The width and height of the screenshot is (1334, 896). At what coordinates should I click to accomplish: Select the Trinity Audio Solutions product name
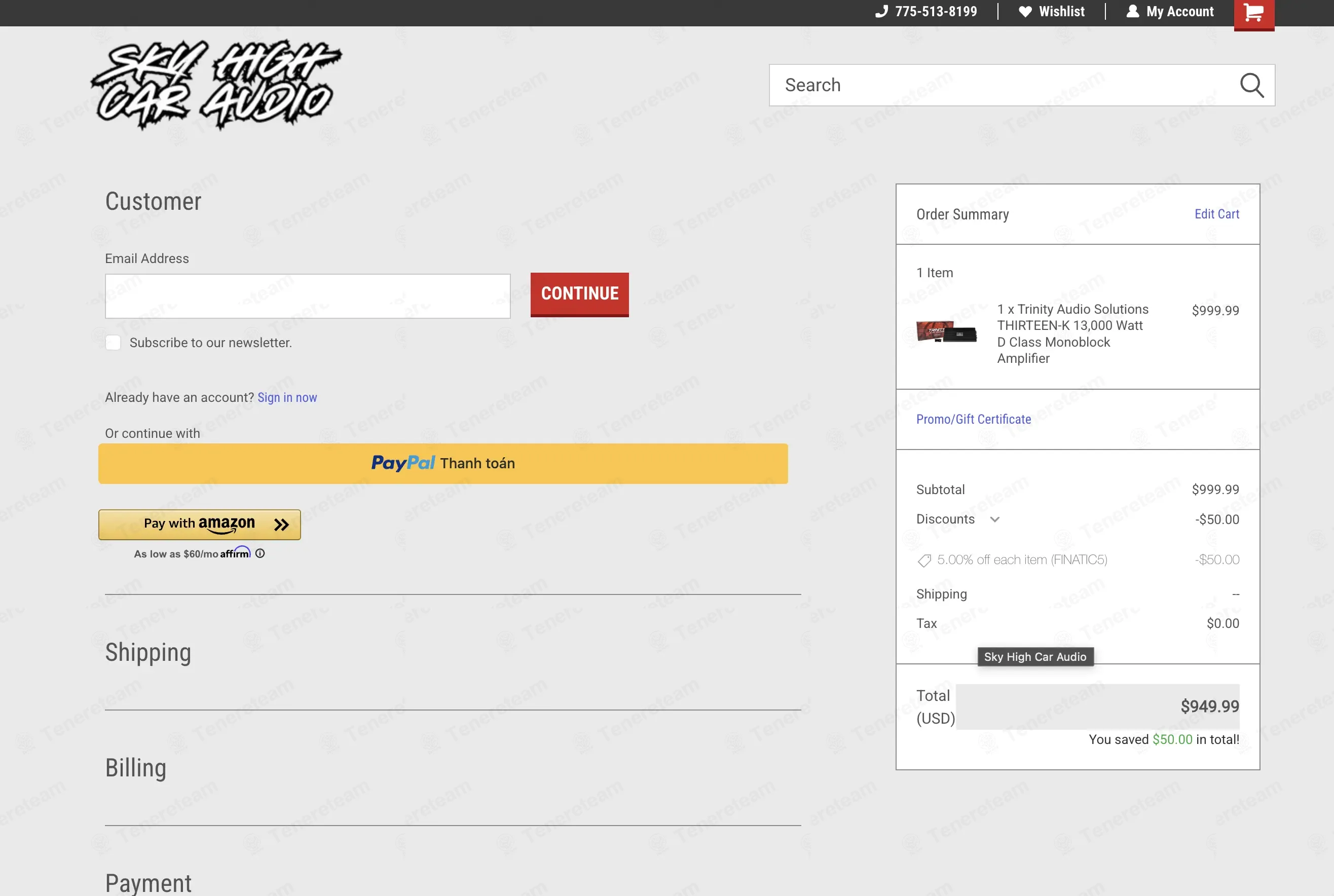tap(1072, 333)
